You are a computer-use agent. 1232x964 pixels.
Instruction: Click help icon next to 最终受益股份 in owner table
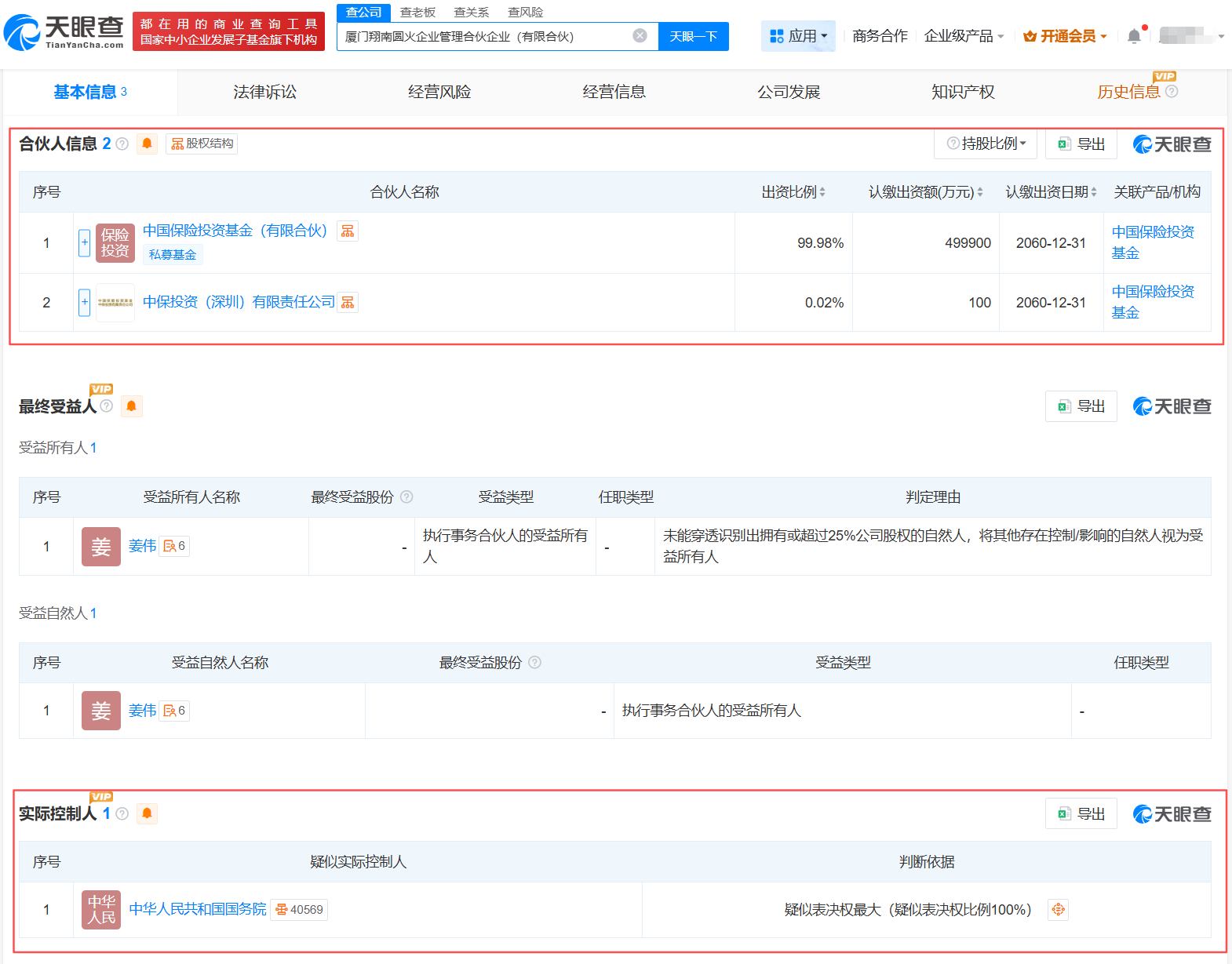(406, 497)
